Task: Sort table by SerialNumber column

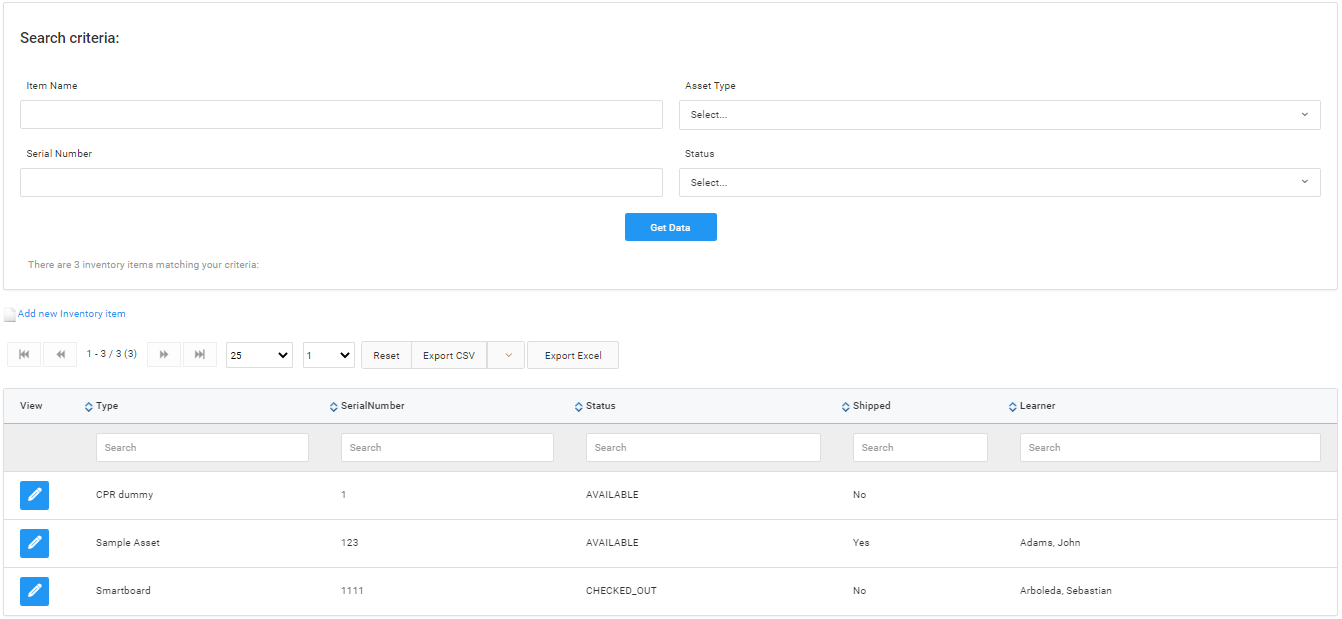Action: [x=372, y=406]
